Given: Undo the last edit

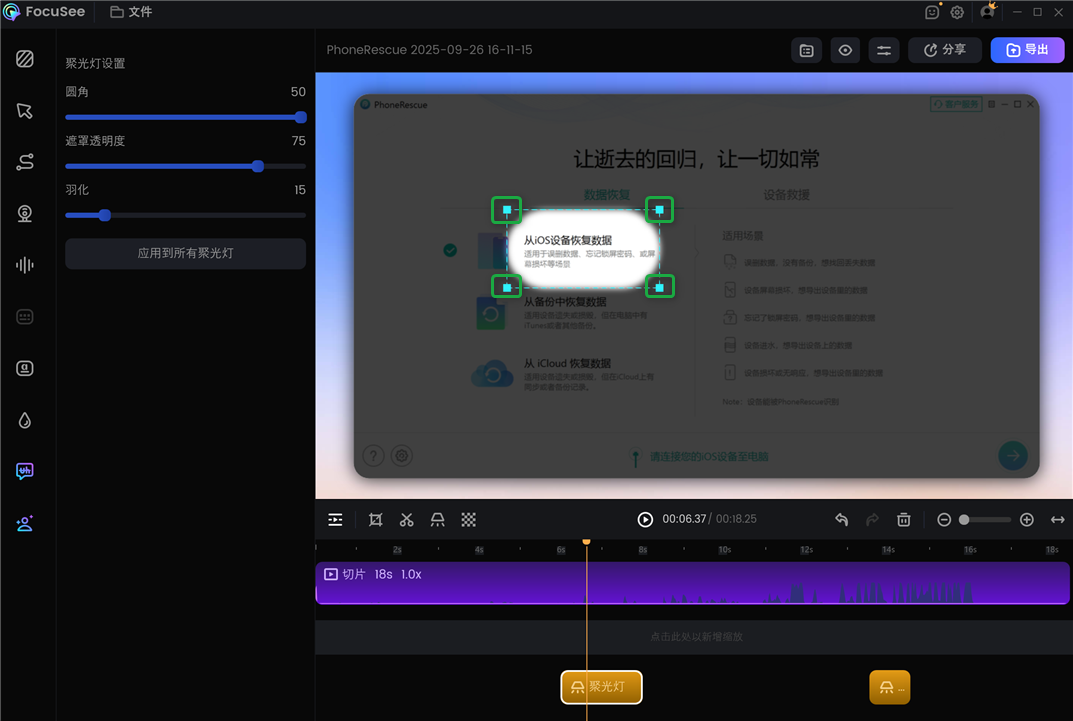Looking at the screenshot, I should click(x=841, y=519).
